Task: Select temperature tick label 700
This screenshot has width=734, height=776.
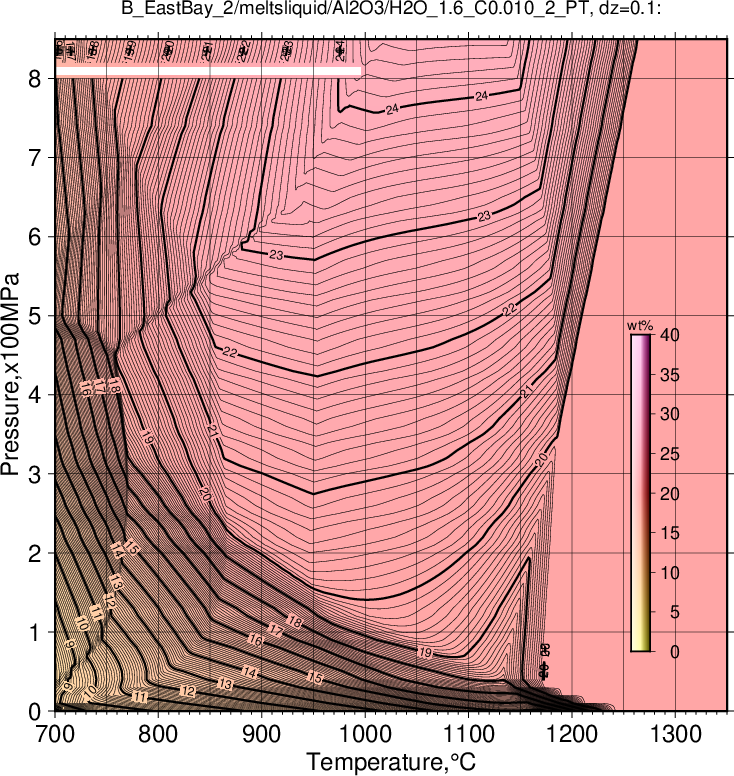Action: (55, 733)
